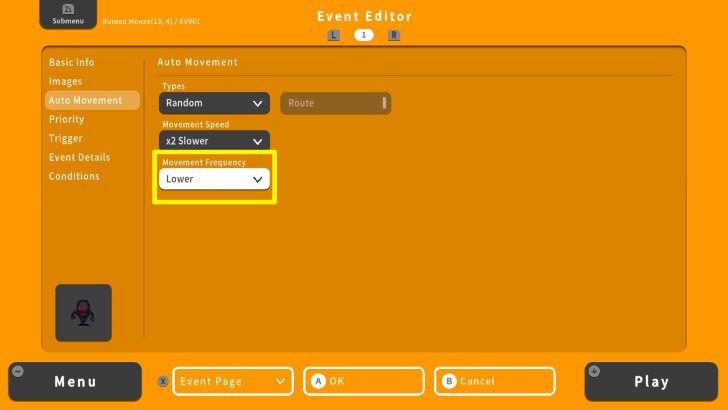728x410 pixels.
Task: Click the minus icon on Menu button
Action: [18, 371]
